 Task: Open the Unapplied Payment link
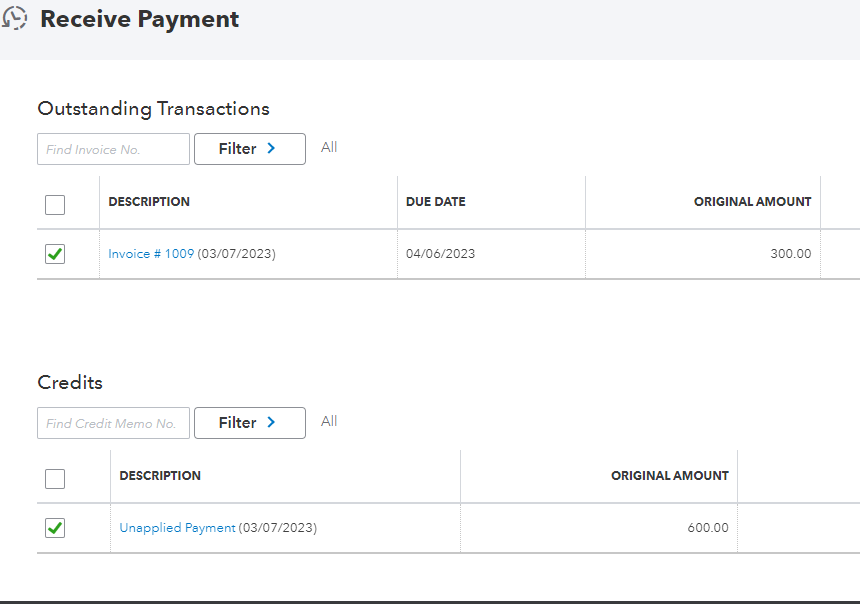[177, 528]
